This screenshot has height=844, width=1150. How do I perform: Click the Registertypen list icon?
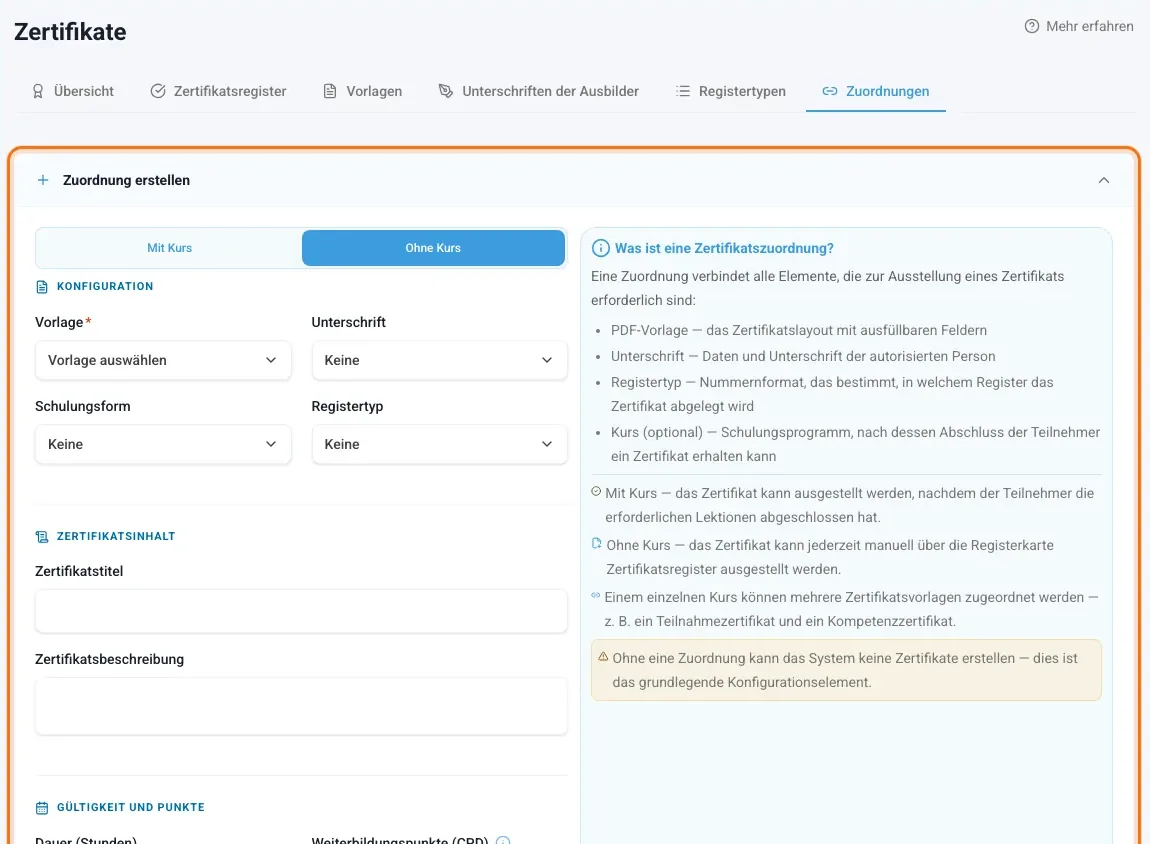tap(683, 91)
